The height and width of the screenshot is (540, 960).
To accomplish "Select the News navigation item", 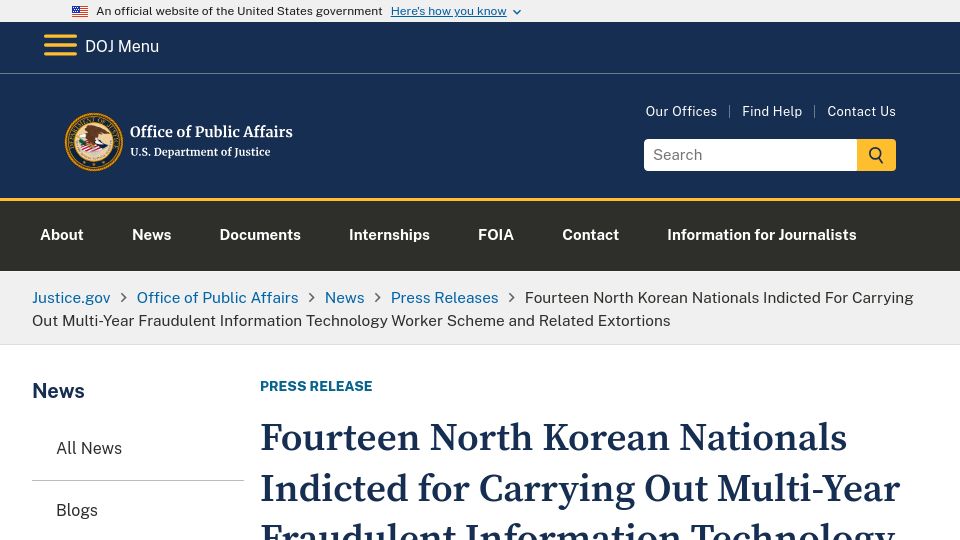I will [151, 235].
